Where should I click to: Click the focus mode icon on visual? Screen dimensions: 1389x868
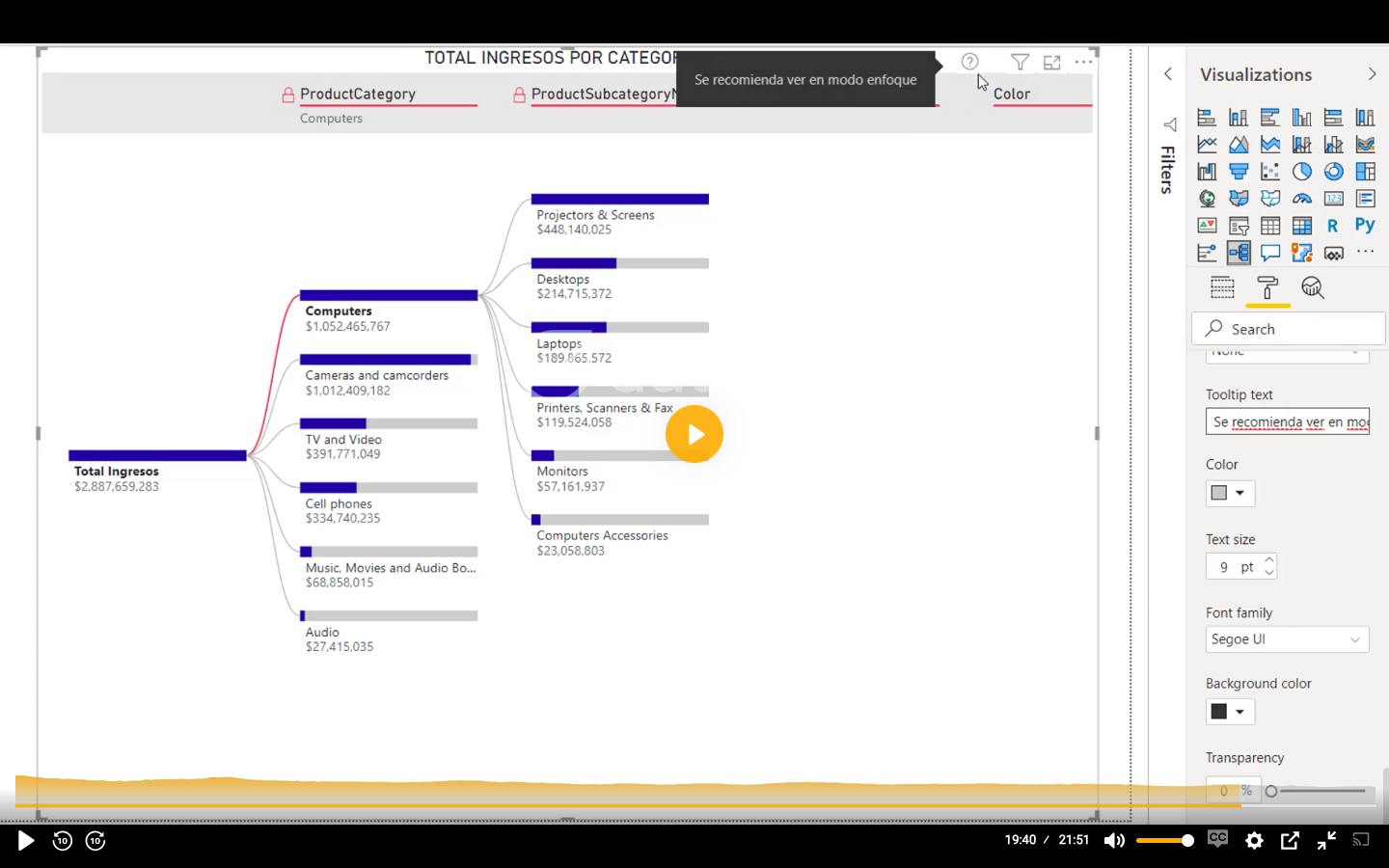1051,63
